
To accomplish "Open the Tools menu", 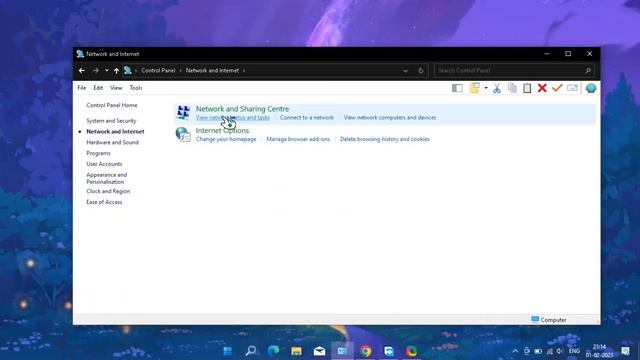I will [136, 88].
